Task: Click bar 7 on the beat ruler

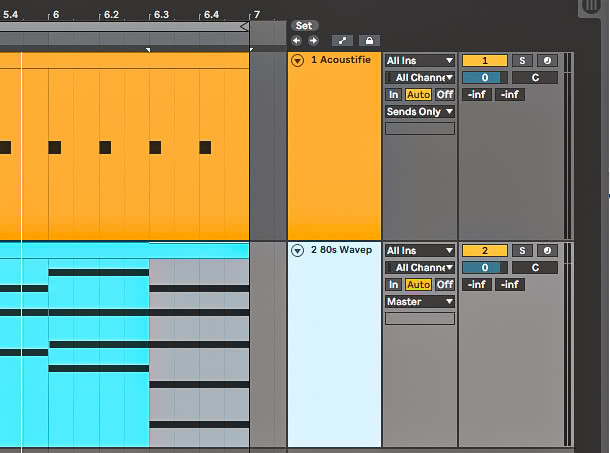Action: (x=257, y=15)
